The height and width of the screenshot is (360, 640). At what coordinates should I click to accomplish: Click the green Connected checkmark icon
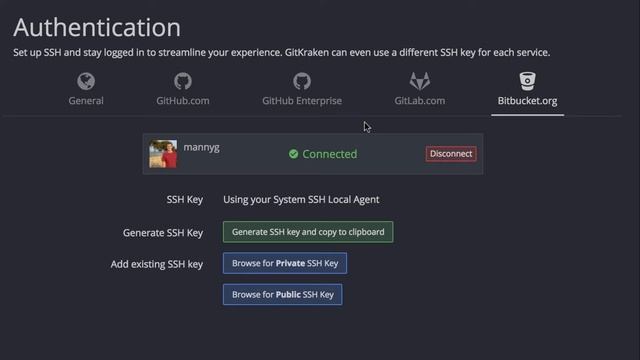(293, 154)
